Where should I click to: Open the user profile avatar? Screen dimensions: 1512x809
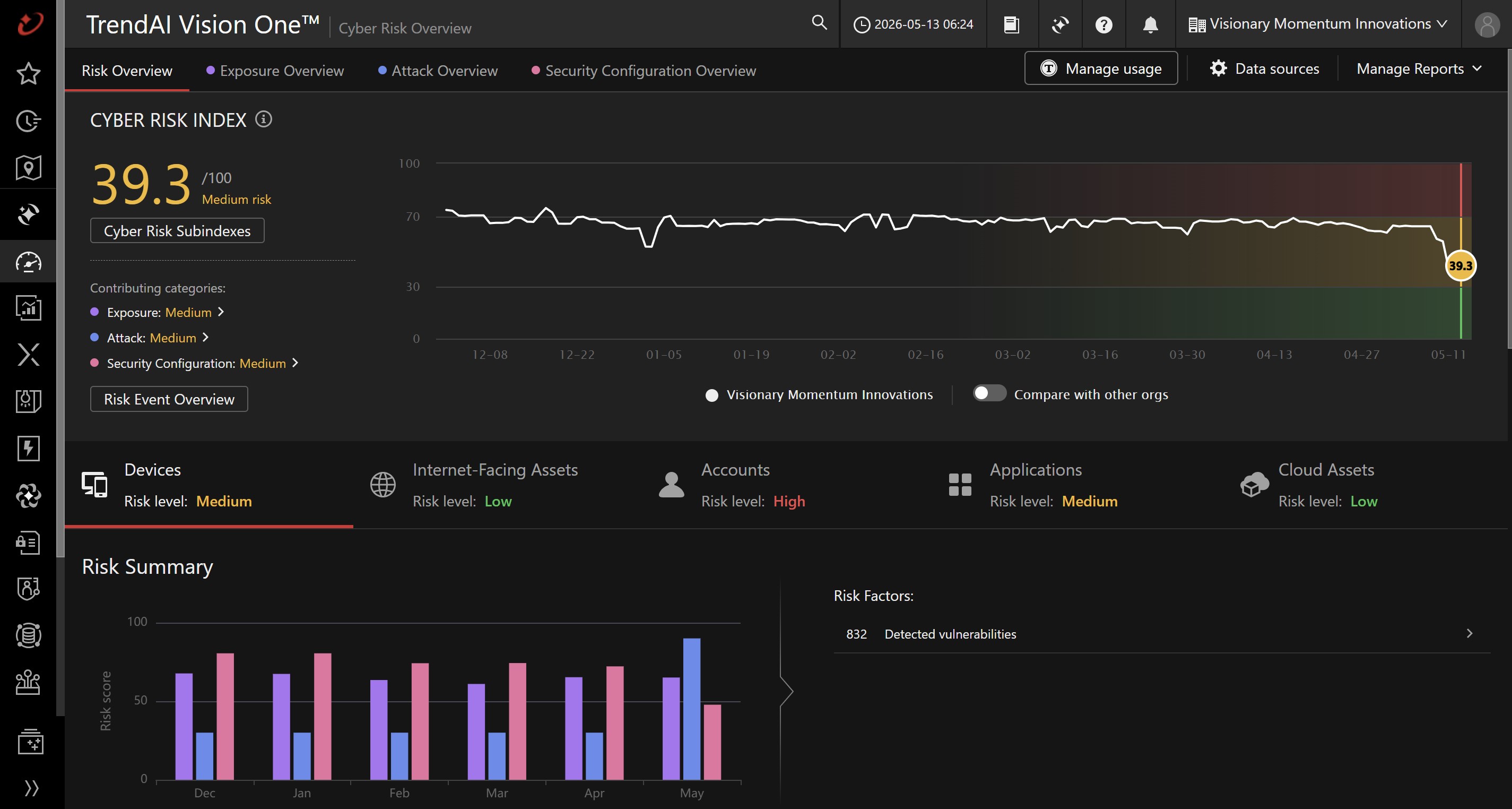click(x=1487, y=24)
